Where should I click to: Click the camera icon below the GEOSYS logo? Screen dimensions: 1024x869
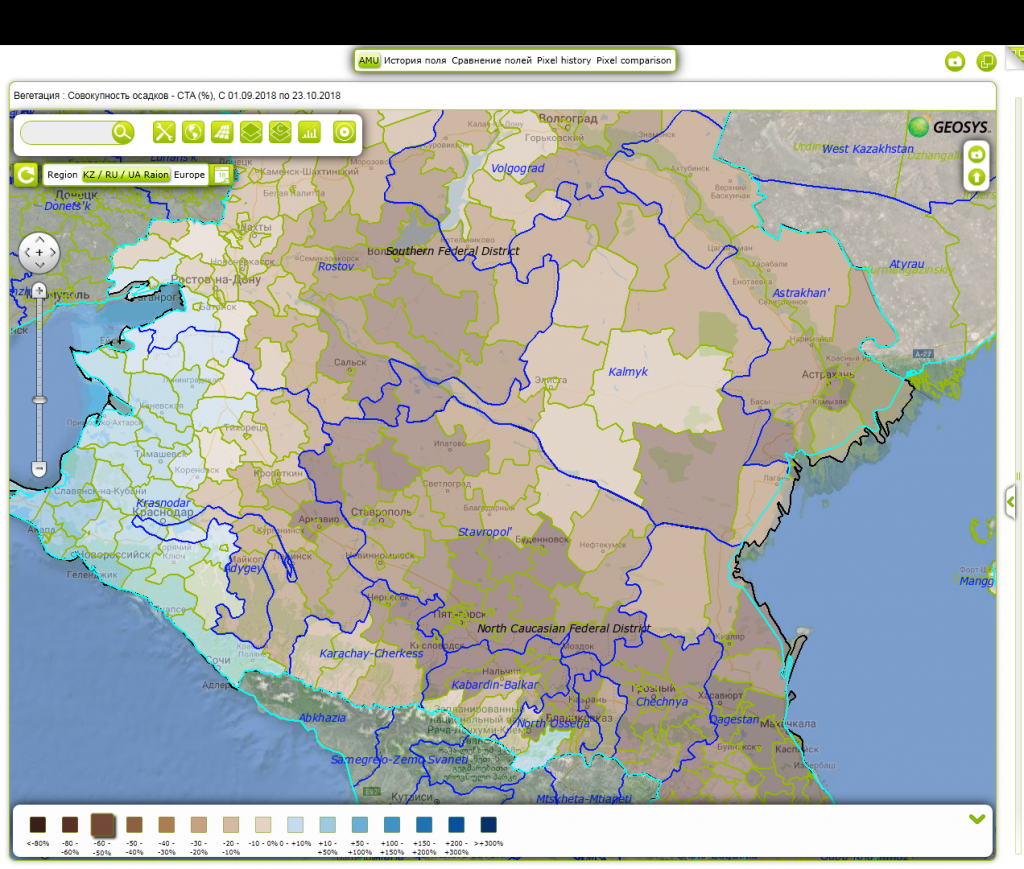coord(976,154)
